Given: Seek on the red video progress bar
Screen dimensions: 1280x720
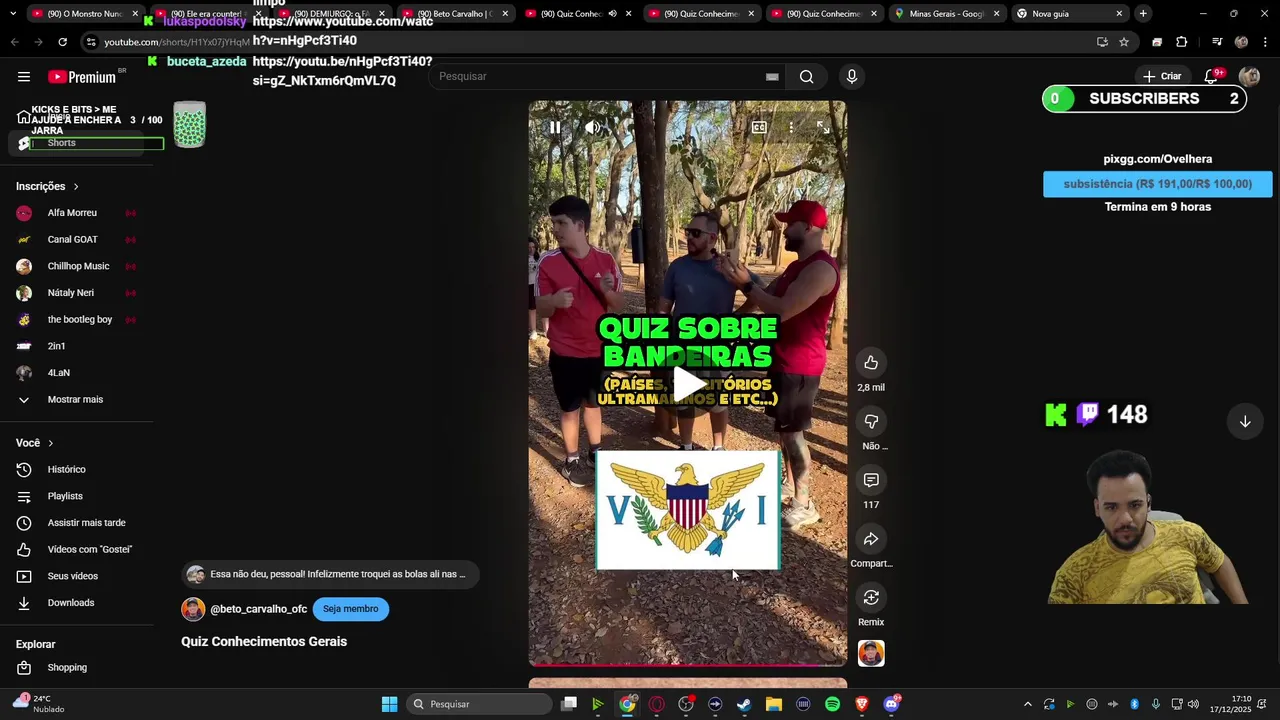Looking at the screenshot, I should click(x=687, y=664).
